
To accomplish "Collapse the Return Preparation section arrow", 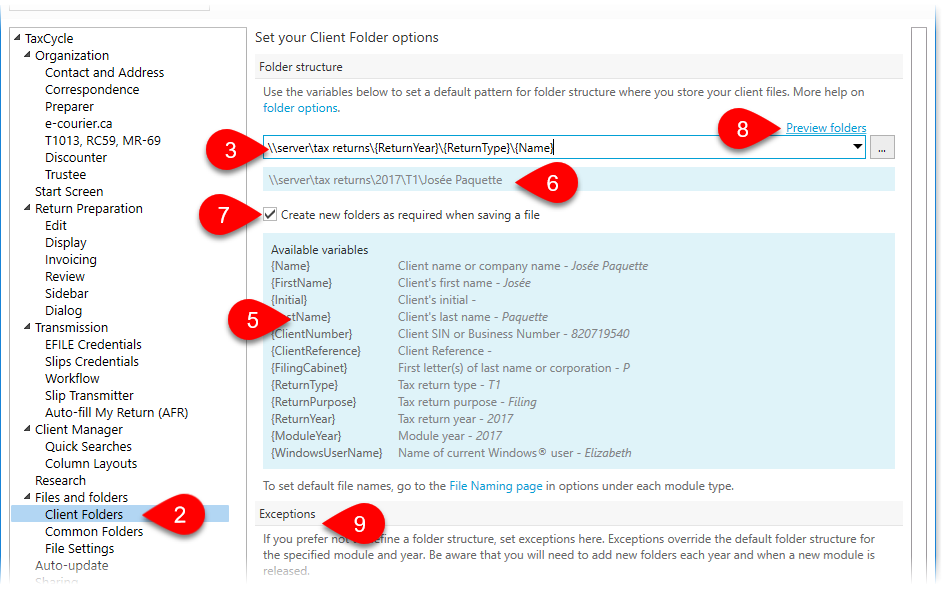I will pyautogui.click(x=27, y=208).
